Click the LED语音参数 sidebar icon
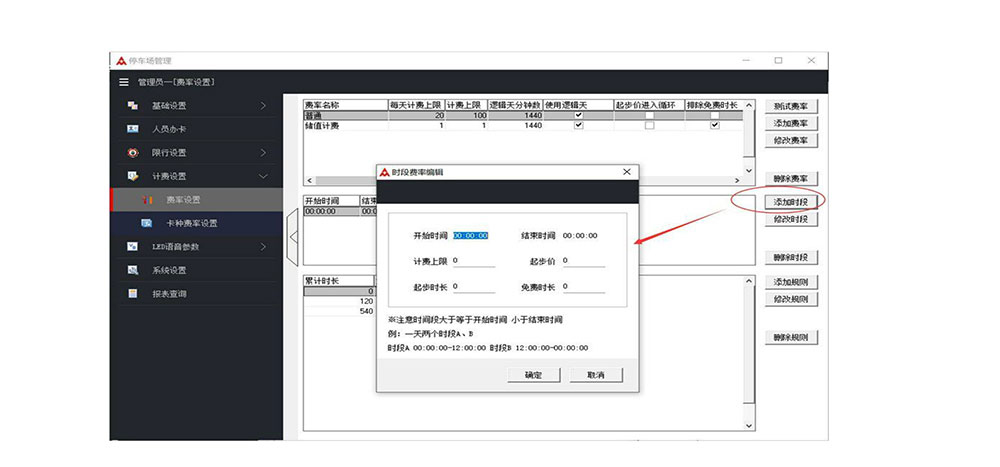This screenshot has width=1000, height=467. click(132, 247)
